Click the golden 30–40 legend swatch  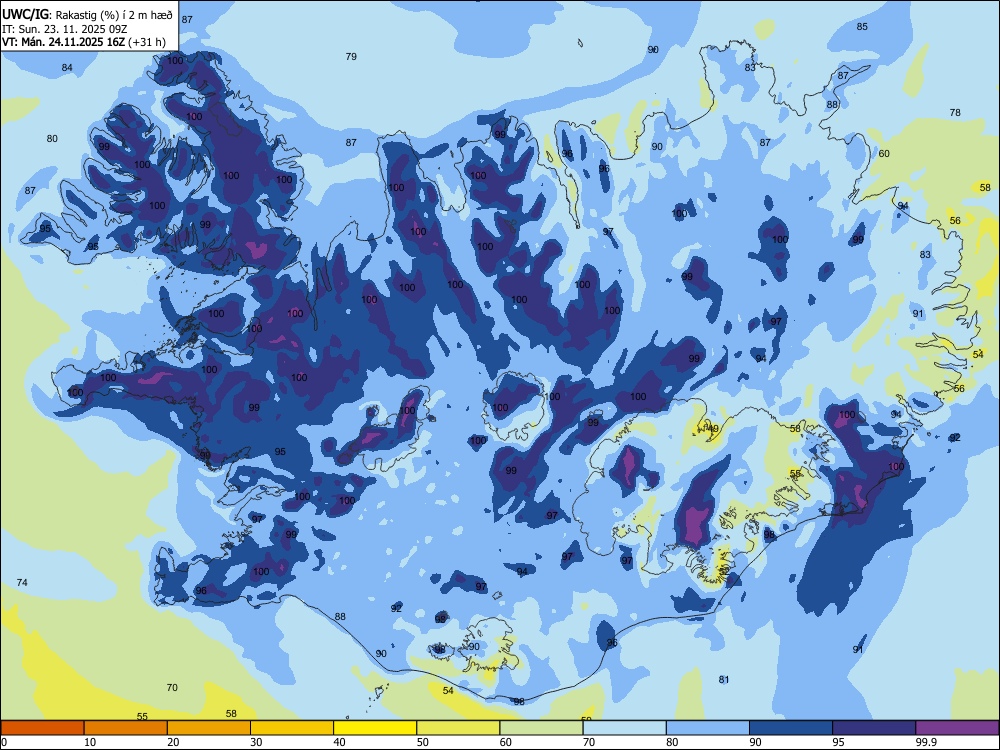[x=292, y=728]
